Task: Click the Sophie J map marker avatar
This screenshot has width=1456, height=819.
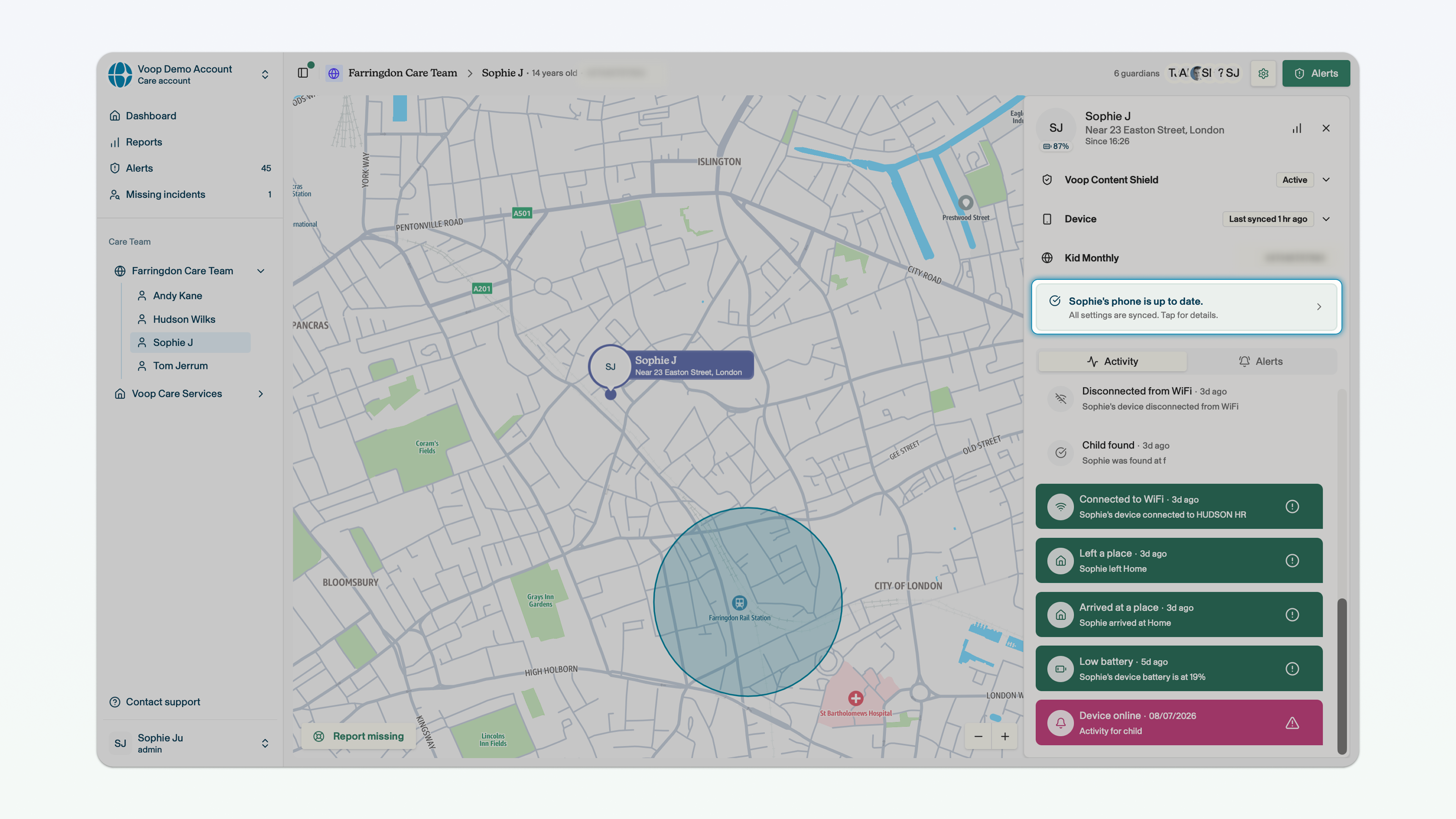Action: point(610,367)
